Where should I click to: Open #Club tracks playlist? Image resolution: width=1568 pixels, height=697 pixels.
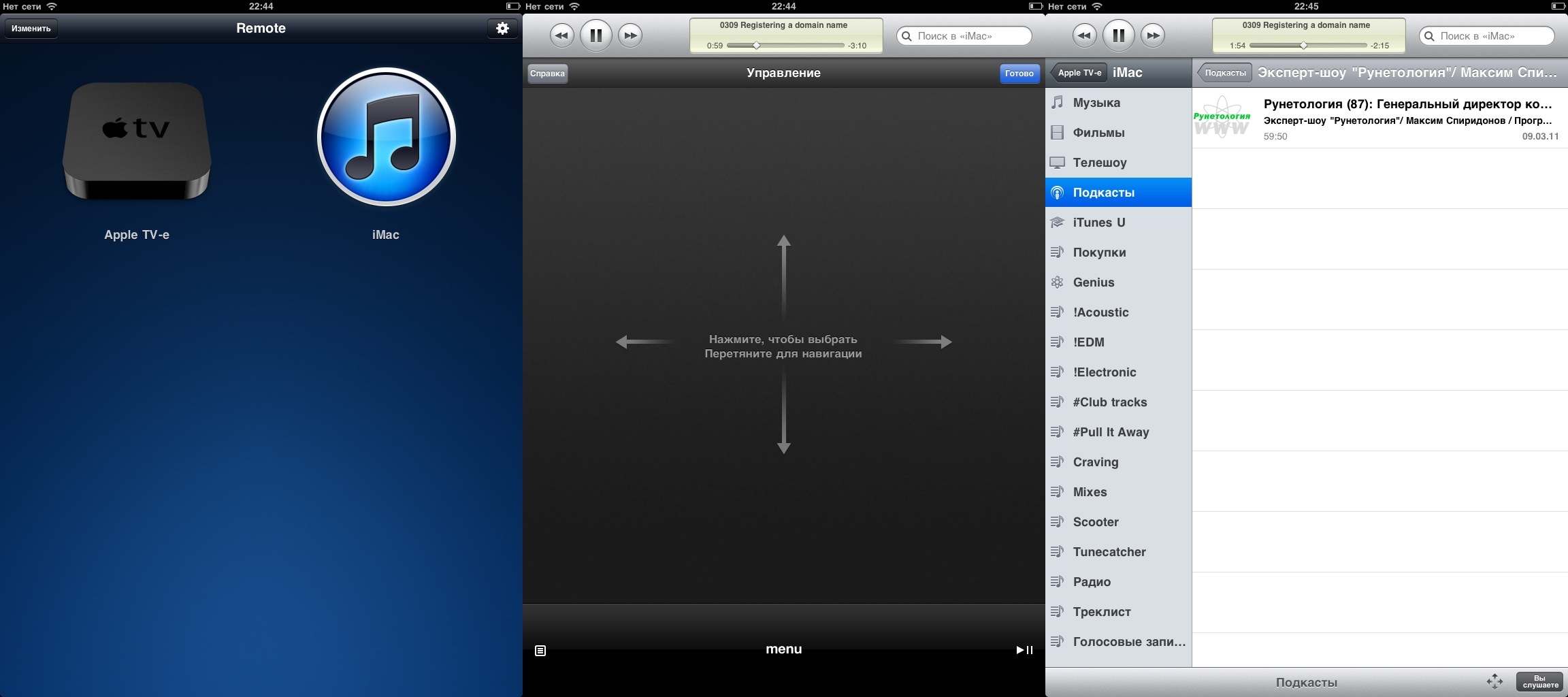[x=1118, y=402]
